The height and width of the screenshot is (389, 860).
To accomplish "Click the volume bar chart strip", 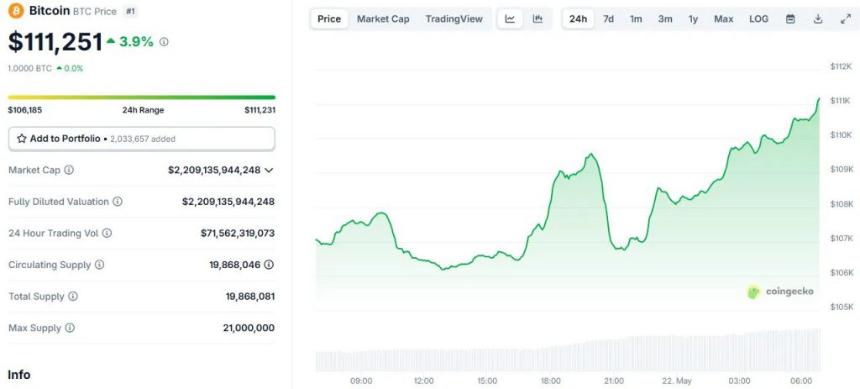I will click(568, 351).
